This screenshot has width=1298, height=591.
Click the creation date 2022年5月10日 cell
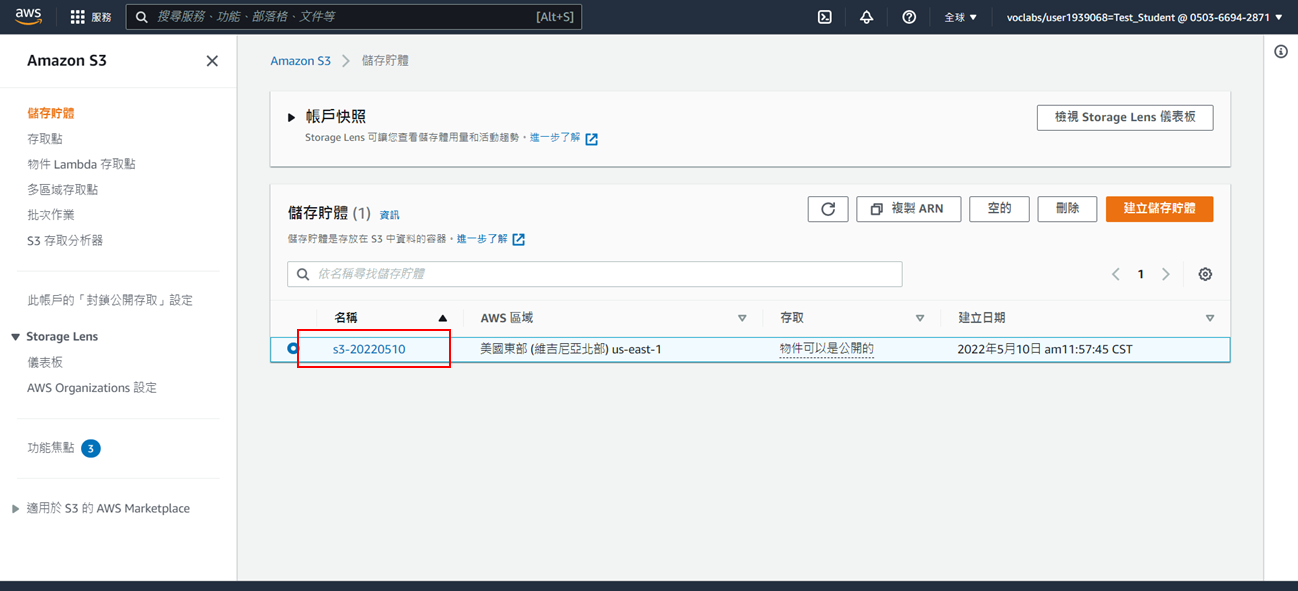pyautogui.click(x=1045, y=350)
